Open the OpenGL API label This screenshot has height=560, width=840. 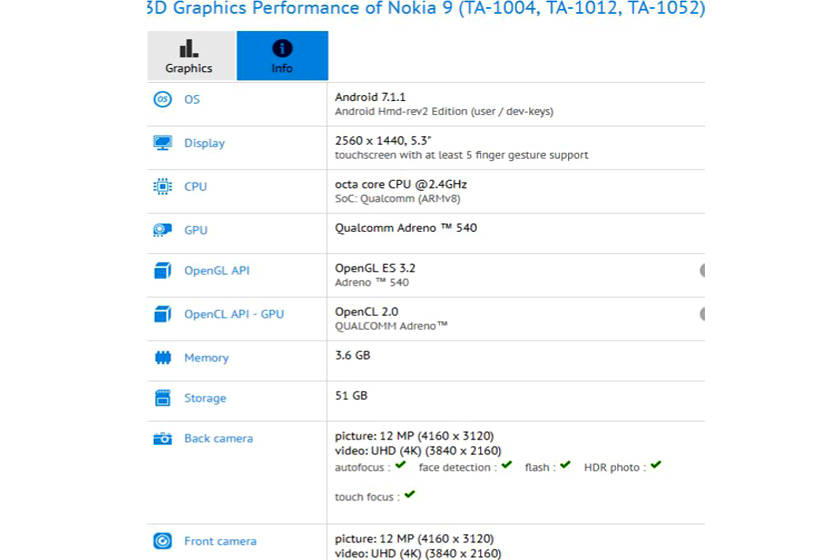pos(217,271)
